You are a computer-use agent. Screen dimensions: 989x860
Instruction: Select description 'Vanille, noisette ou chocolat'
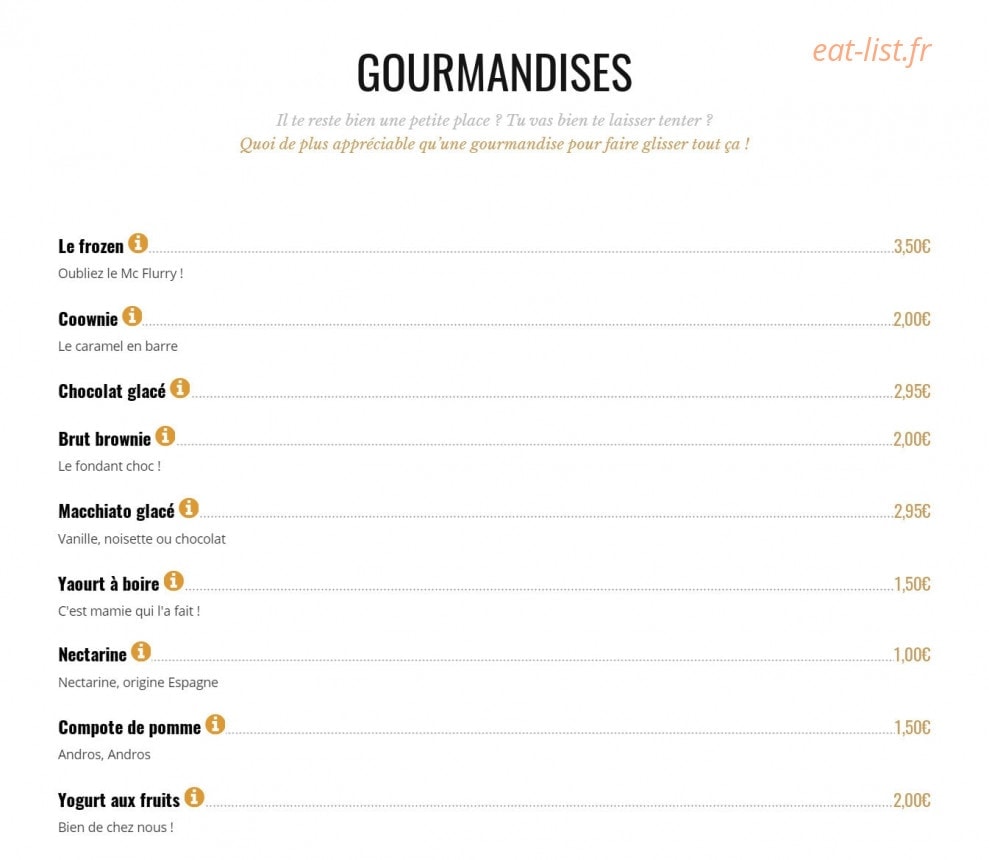click(141, 539)
